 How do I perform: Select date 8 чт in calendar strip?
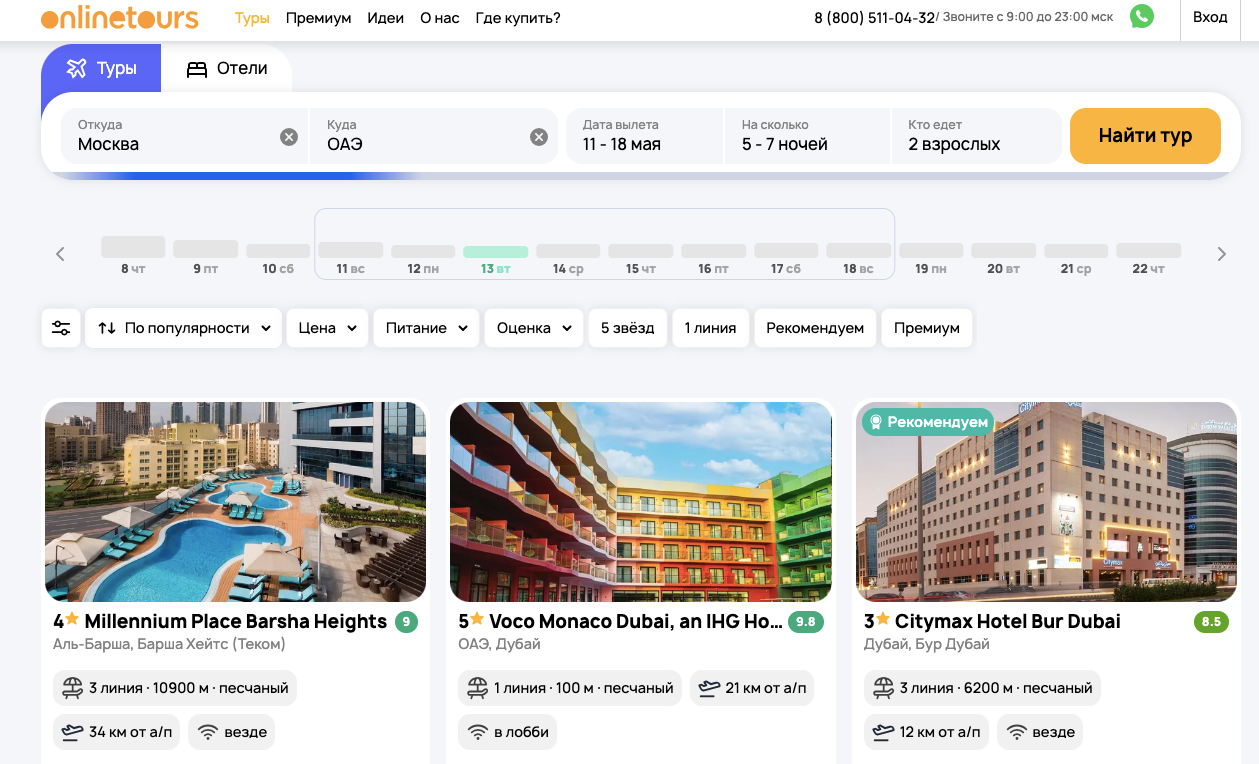point(133,257)
